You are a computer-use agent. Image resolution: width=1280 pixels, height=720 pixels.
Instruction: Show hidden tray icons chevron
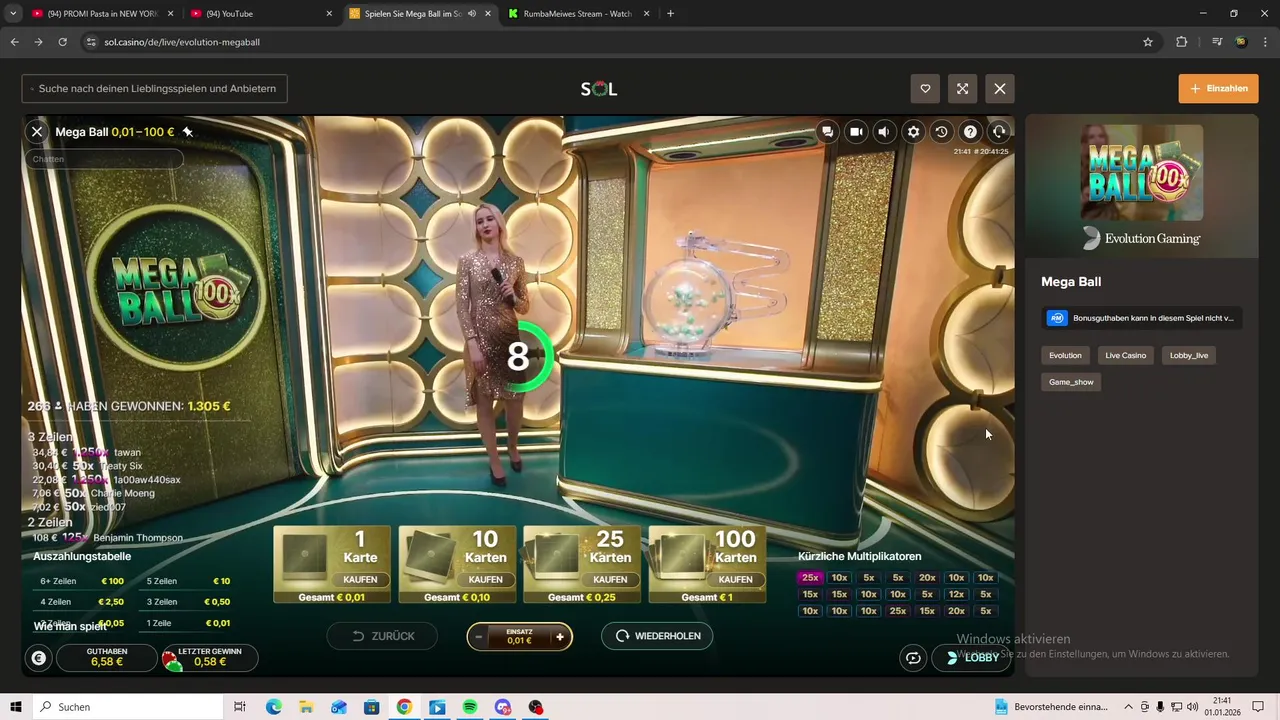(x=1129, y=707)
